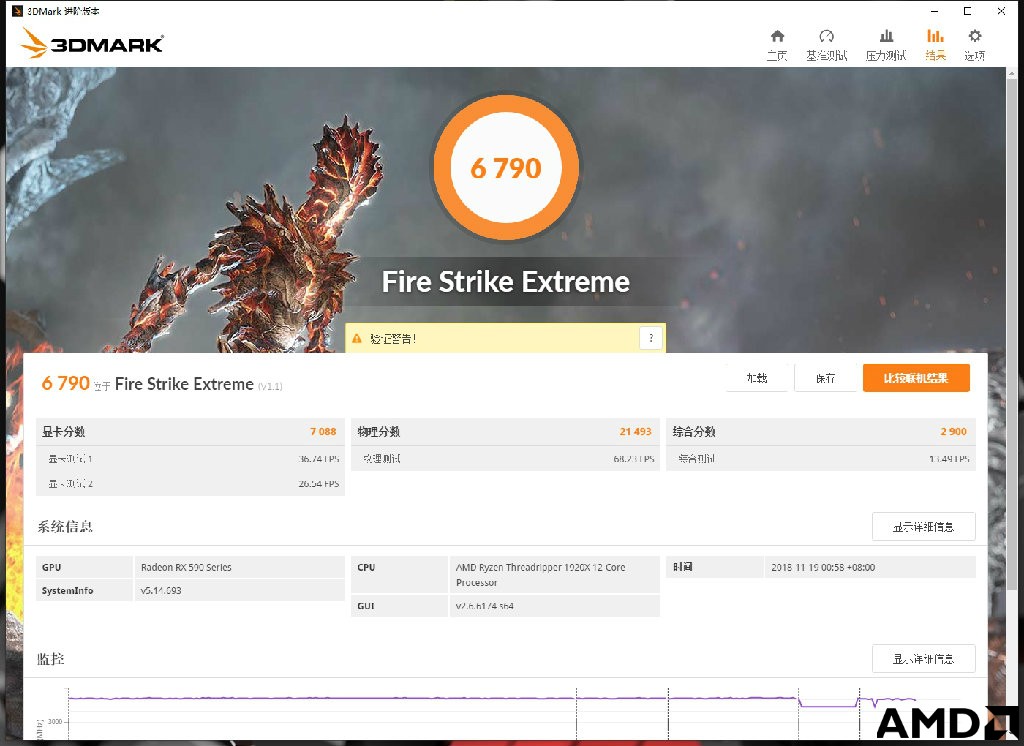Select the combined test FPS row
Viewport: 1024px width, 746px height.
pos(821,459)
